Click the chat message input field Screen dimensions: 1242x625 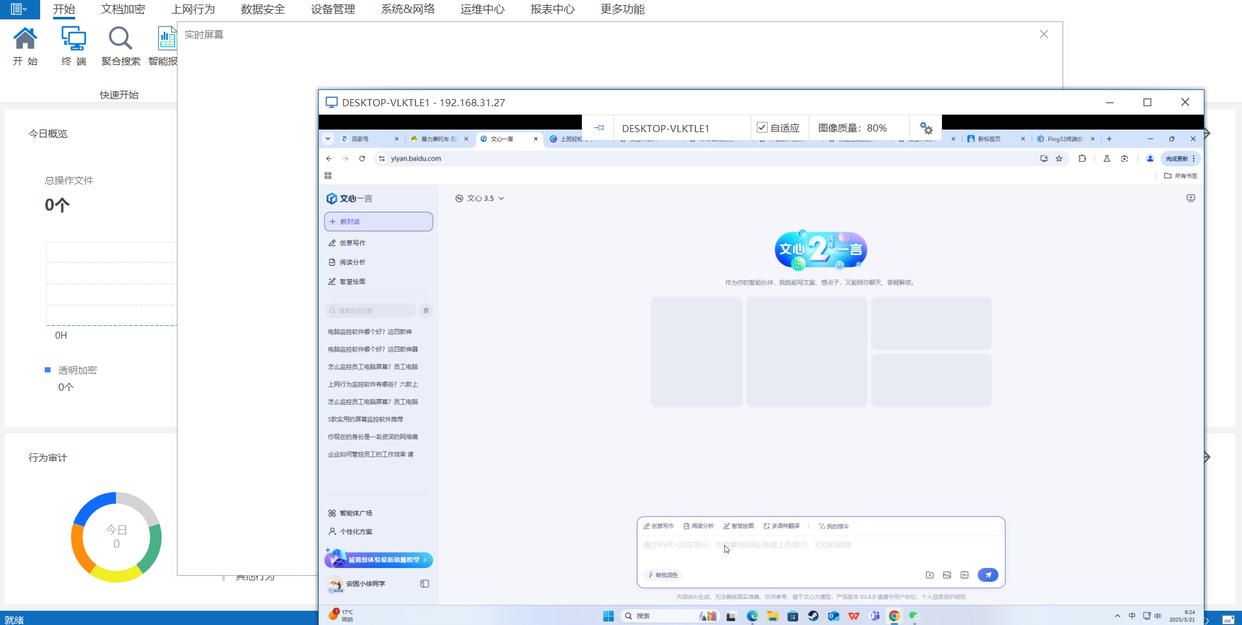[820, 545]
